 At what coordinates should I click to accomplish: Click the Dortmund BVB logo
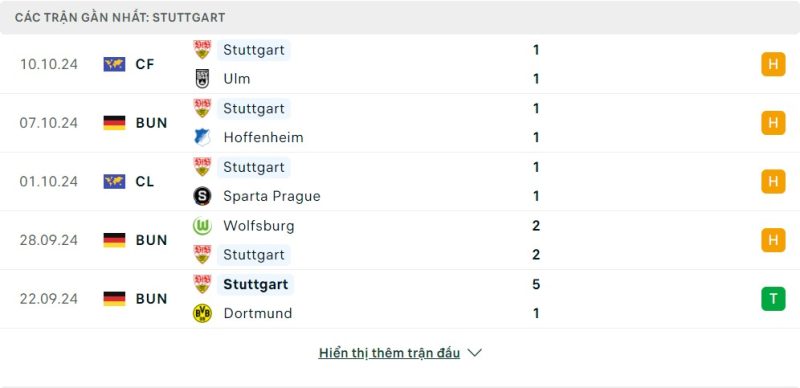(202, 313)
